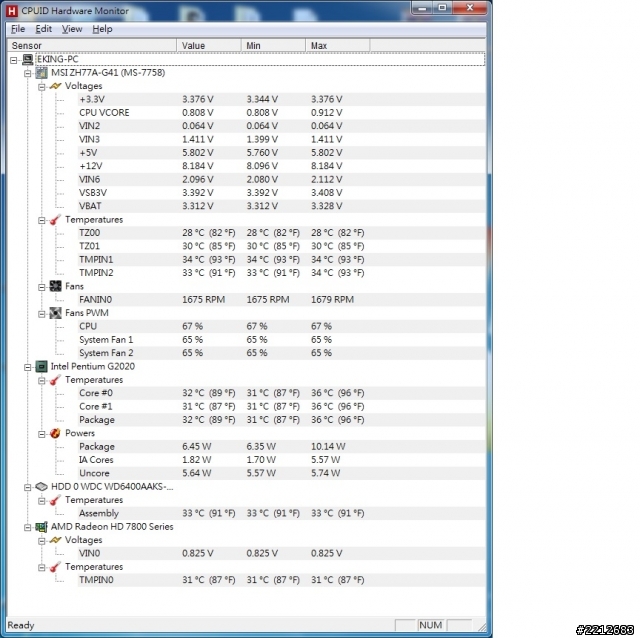
Task: Click the AMD Radeon HD 7800 card icon
Action: tap(42, 527)
